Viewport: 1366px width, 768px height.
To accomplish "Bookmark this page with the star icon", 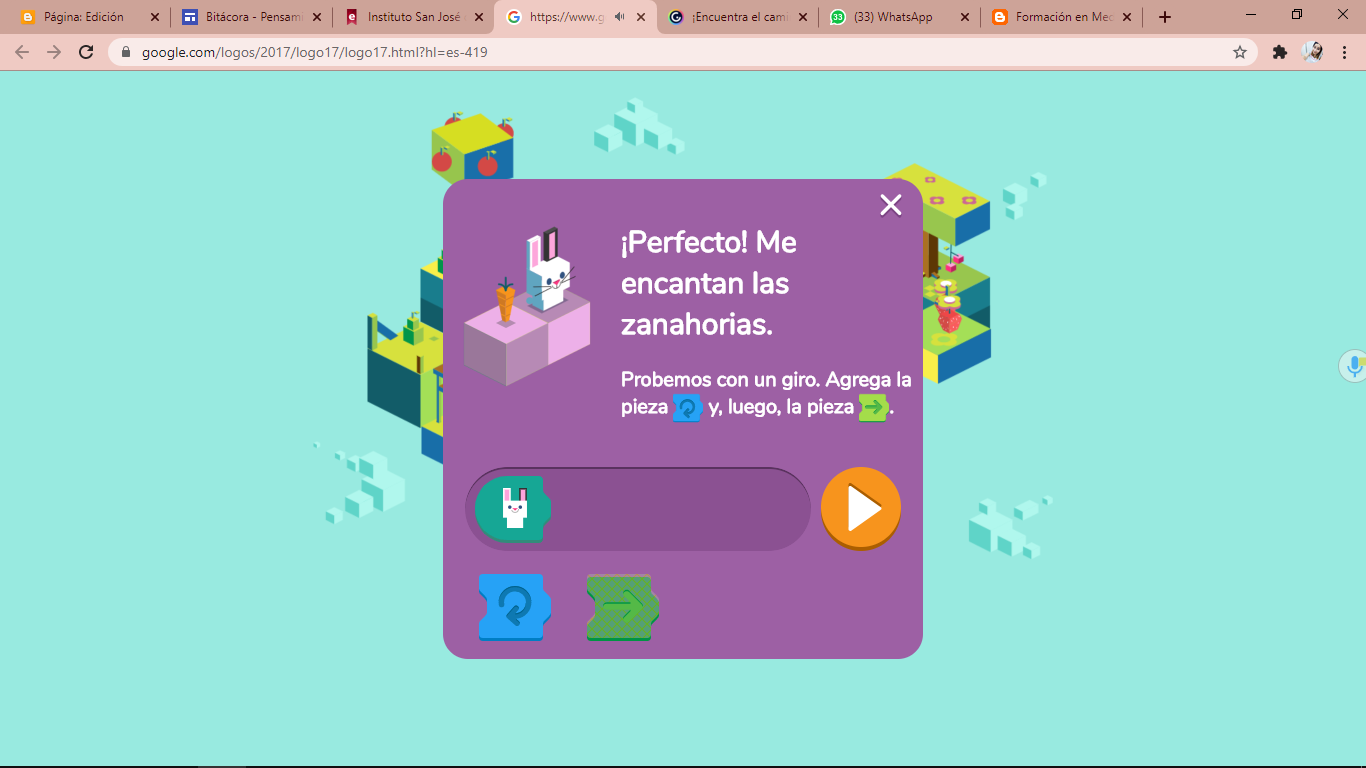I will pyautogui.click(x=1240, y=52).
